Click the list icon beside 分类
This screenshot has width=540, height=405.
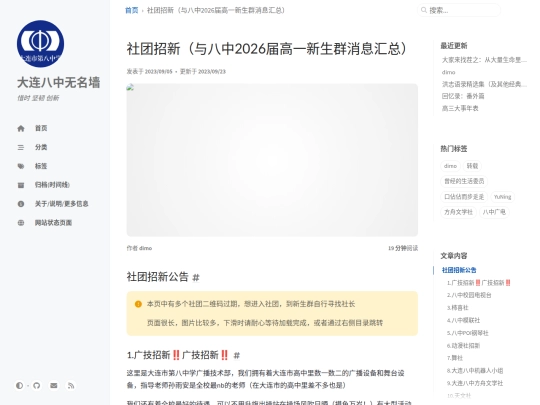click(x=21, y=147)
